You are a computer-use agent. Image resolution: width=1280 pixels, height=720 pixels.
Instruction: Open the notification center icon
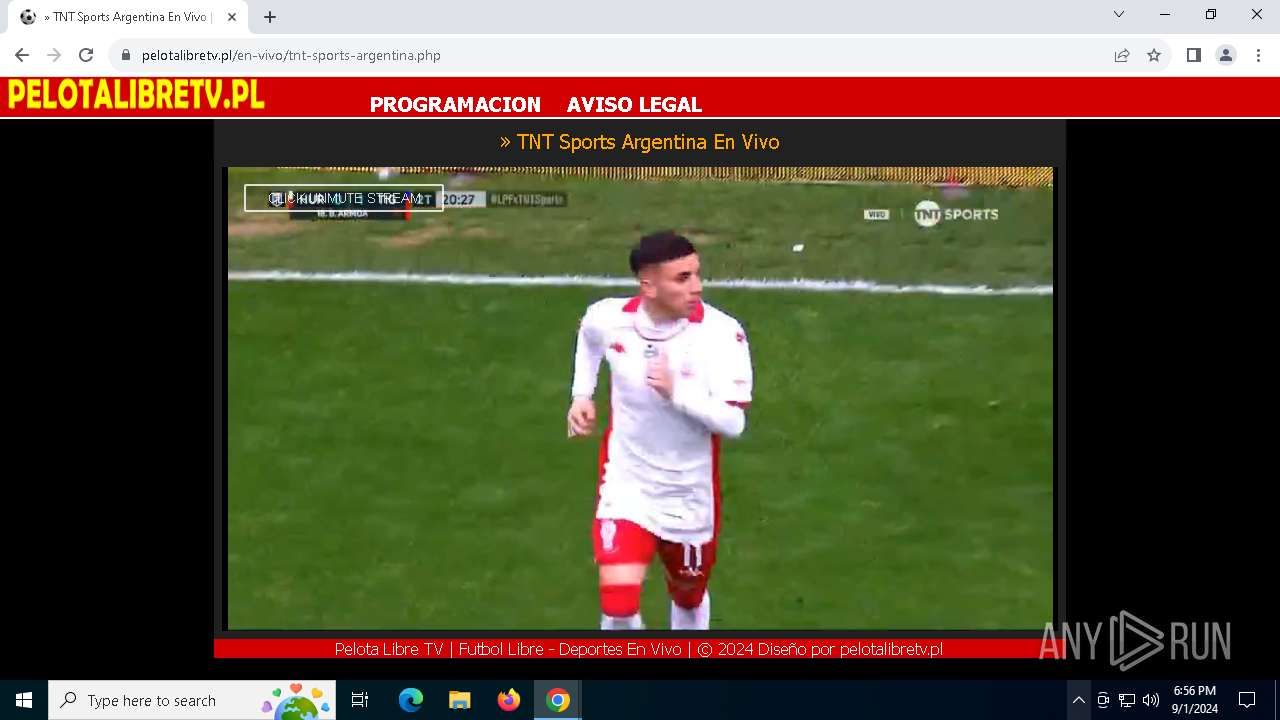pos(1247,700)
